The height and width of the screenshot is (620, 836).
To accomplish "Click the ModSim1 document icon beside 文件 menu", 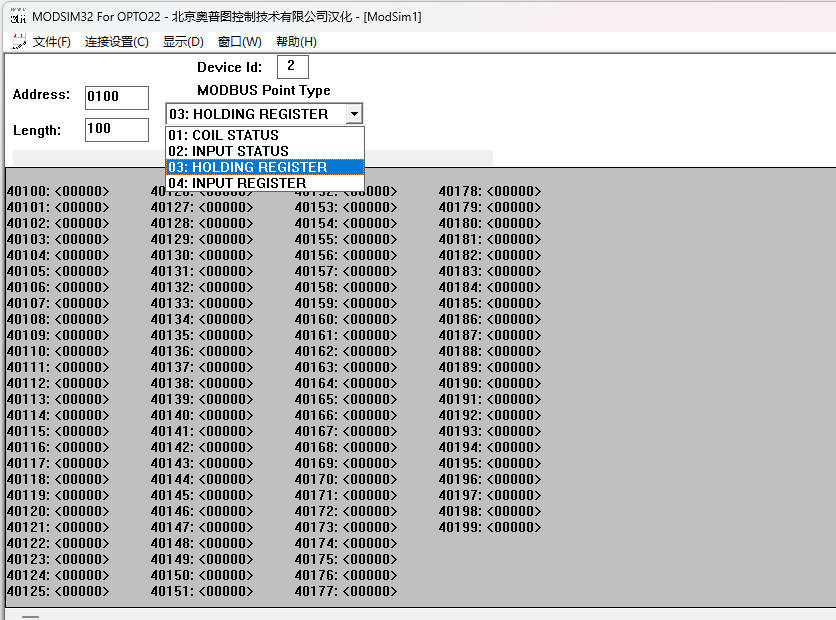I will (17, 41).
